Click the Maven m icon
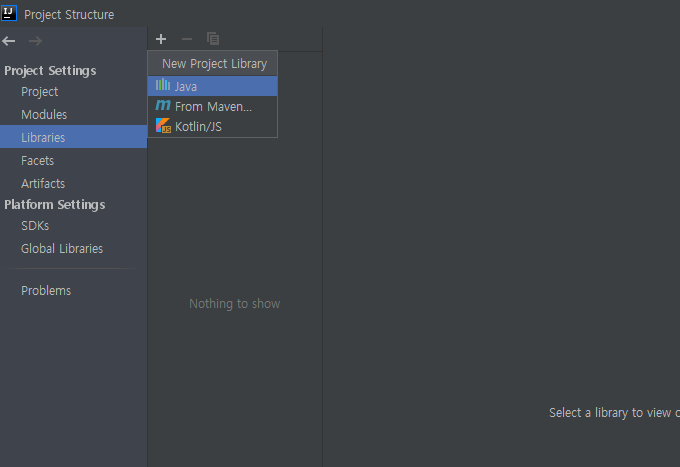The width and height of the screenshot is (680, 467). [163, 105]
